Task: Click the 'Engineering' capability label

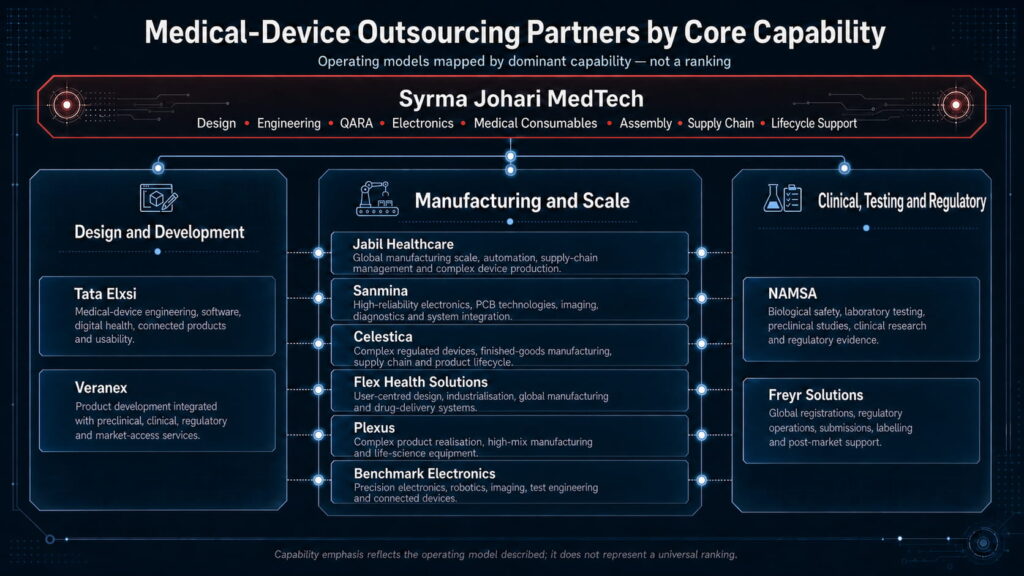Action: click(x=289, y=123)
